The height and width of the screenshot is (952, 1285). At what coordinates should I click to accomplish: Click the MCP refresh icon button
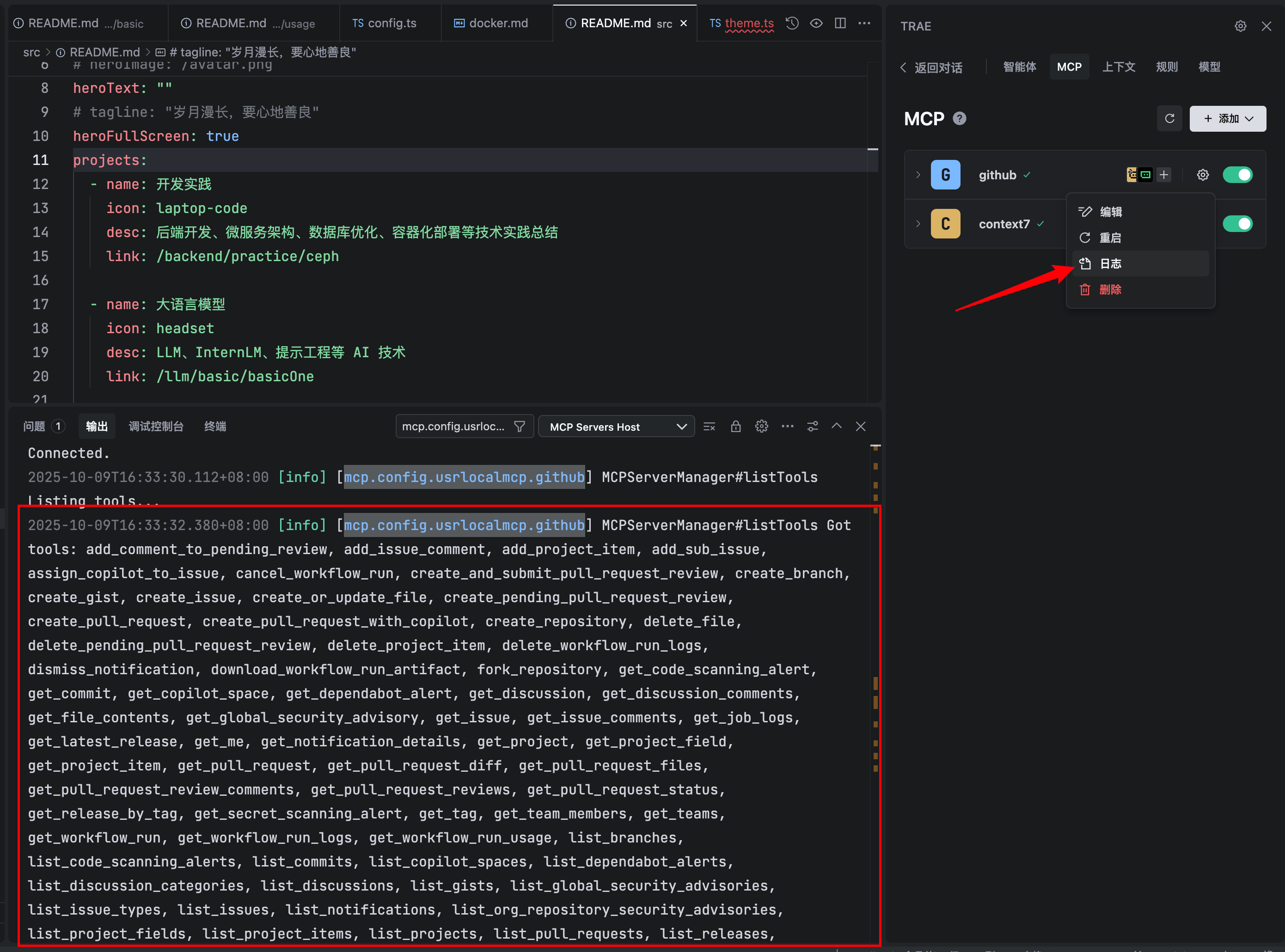[1169, 119]
